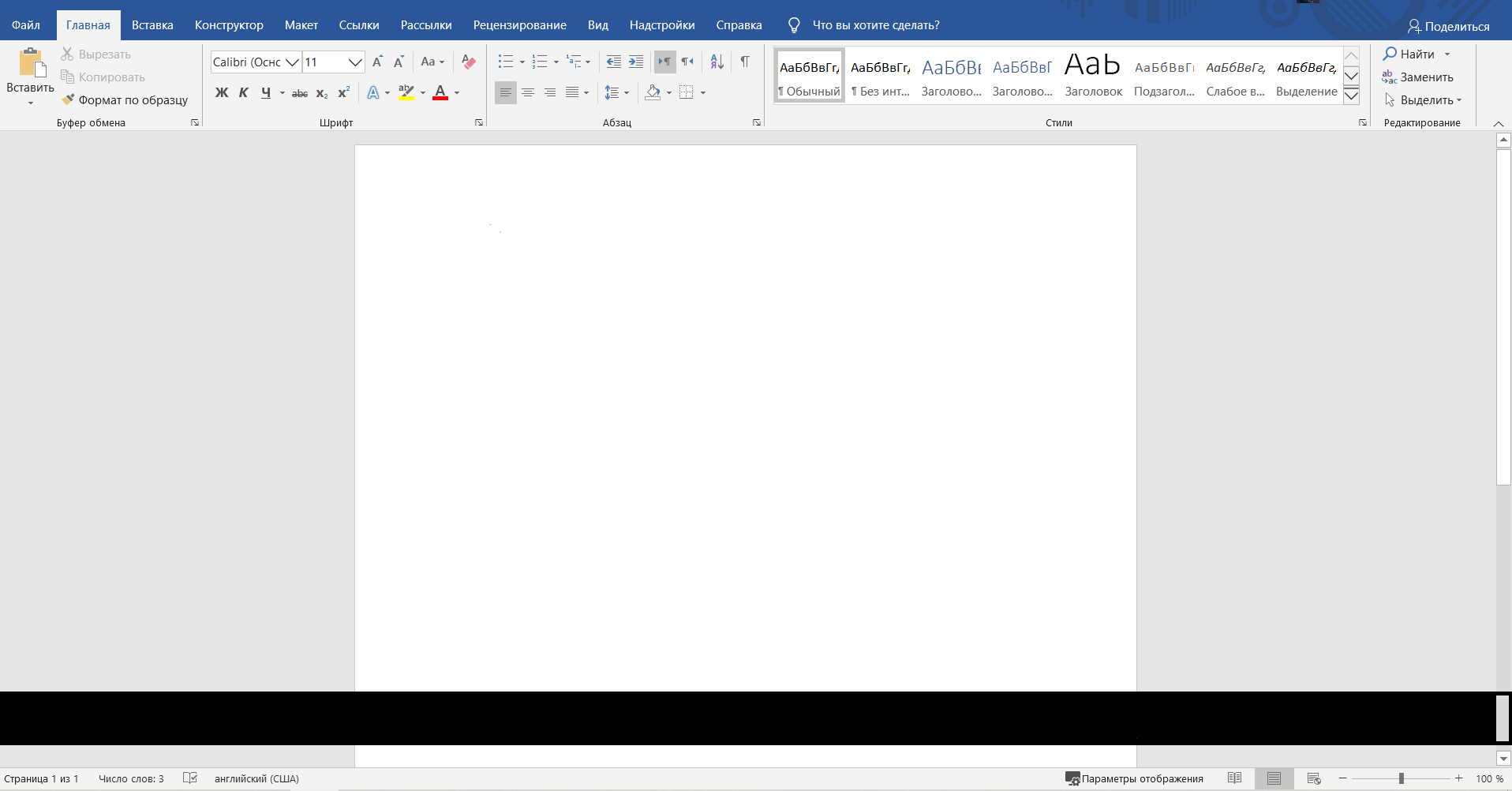Click the shading paint bucket icon

pyautogui.click(x=653, y=92)
